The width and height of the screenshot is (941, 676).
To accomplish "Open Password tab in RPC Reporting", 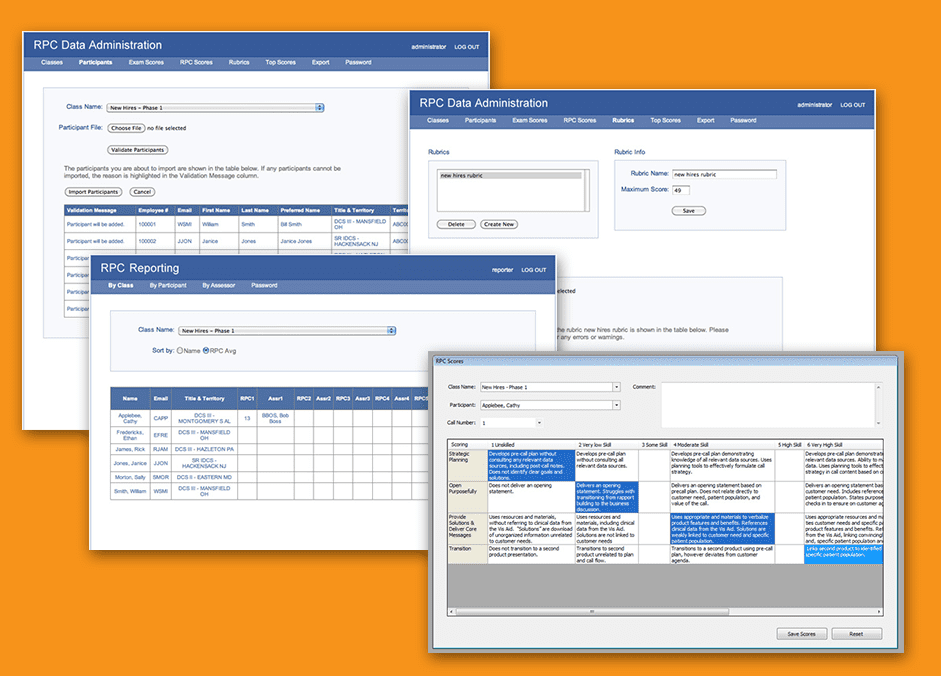I will click(264, 286).
